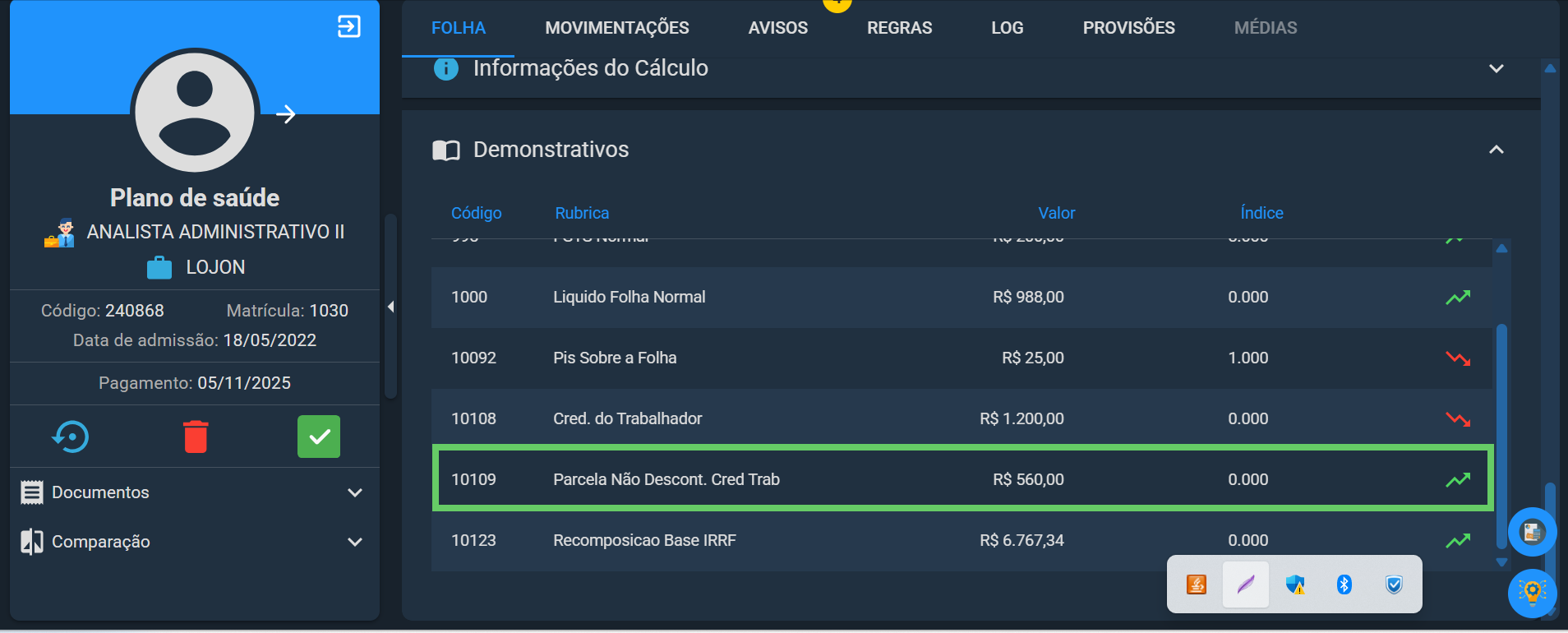Open the PROVISÕES tab

tap(1129, 28)
